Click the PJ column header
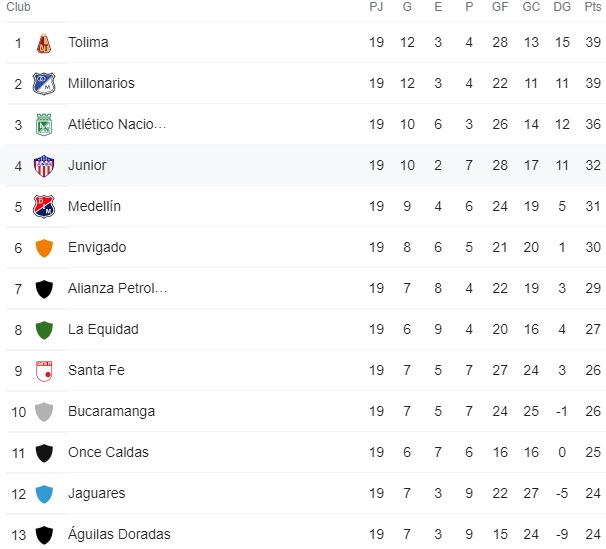The height and width of the screenshot is (549, 606). pyautogui.click(x=376, y=7)
